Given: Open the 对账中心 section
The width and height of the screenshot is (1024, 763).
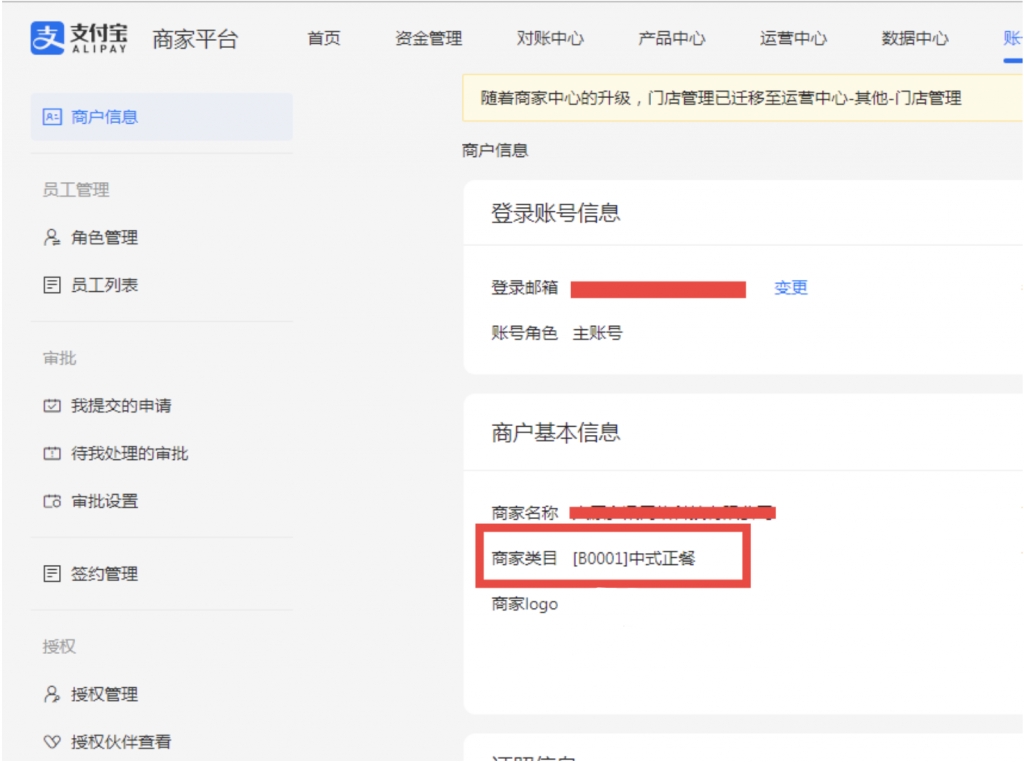Looking at the screenshot, I should click(551, 39).
